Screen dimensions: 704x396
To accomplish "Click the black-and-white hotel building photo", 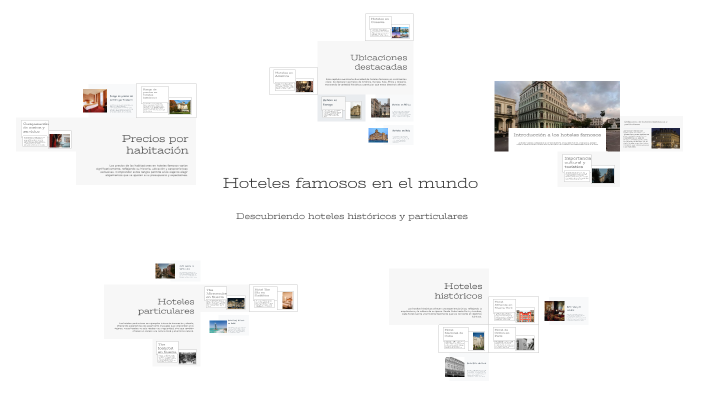I will (x=454, y=367).
